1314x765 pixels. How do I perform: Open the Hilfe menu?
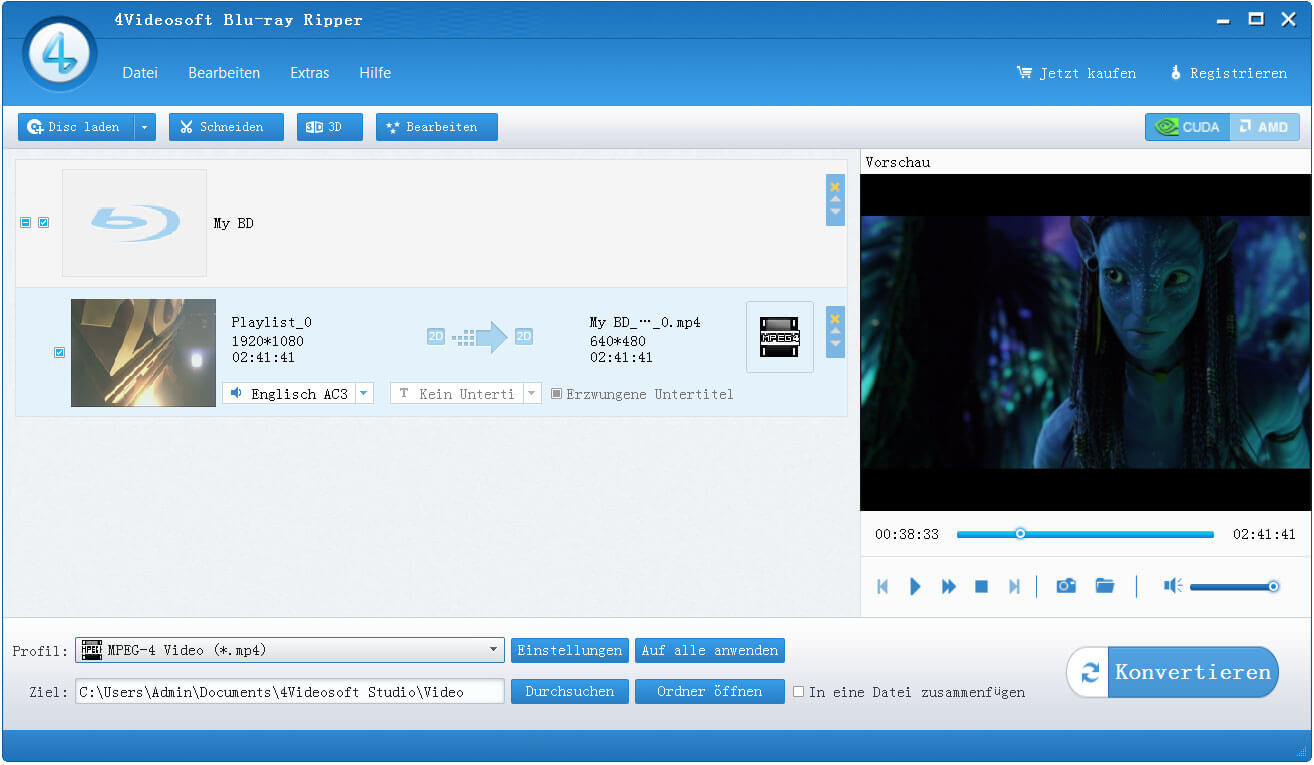tap(375, 73)
